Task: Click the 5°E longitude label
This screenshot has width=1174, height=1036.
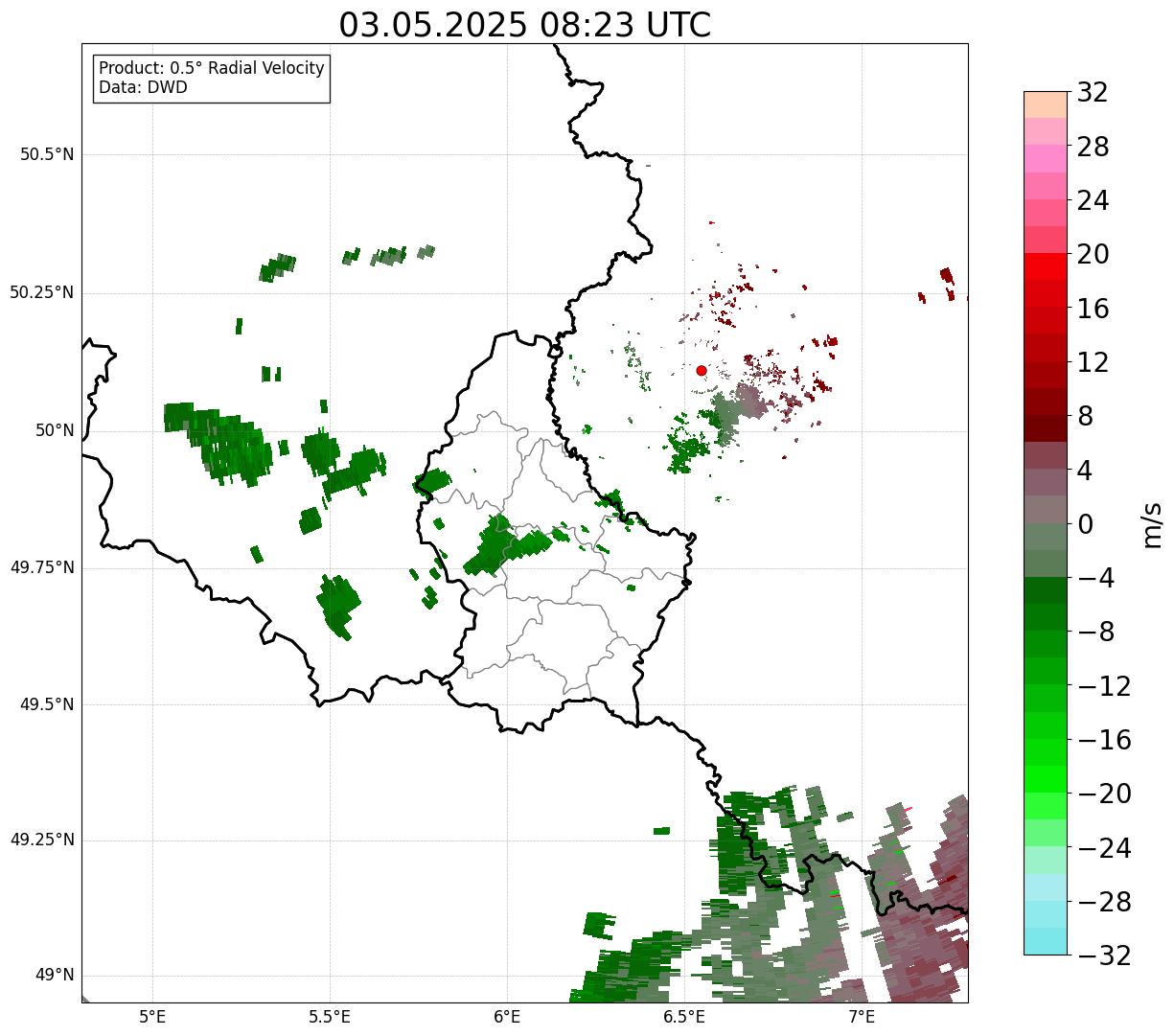Action: coord(152,1017)
